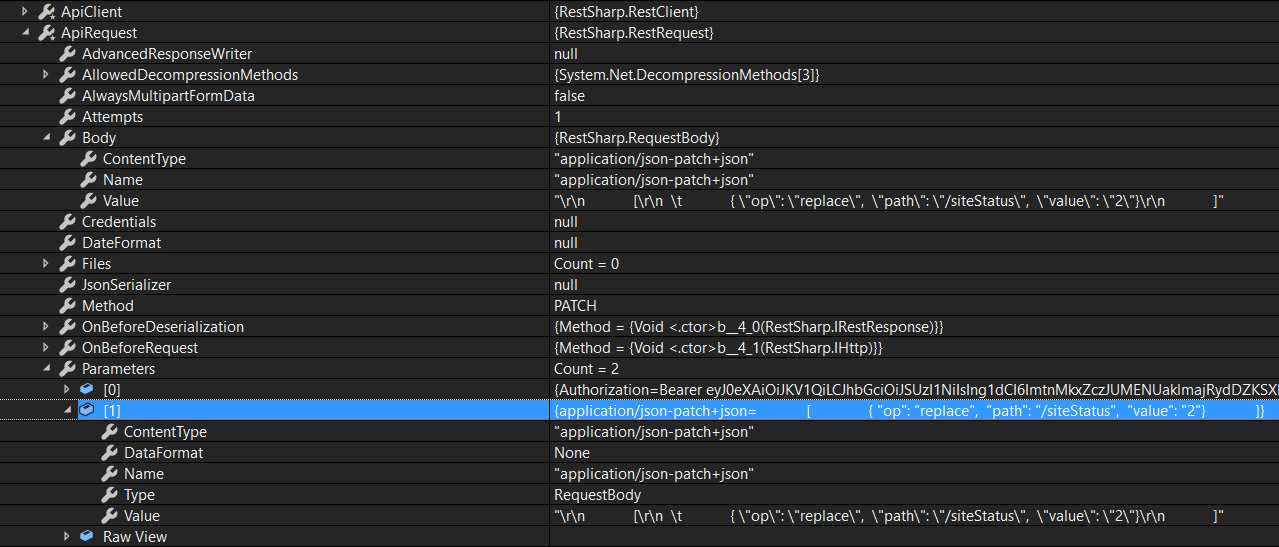Image resolution: width=1279 pixels, height=547 pixels.
Task: Click the wrench icon beside AllowedDecompressionMethods
Action: [67, 75]
